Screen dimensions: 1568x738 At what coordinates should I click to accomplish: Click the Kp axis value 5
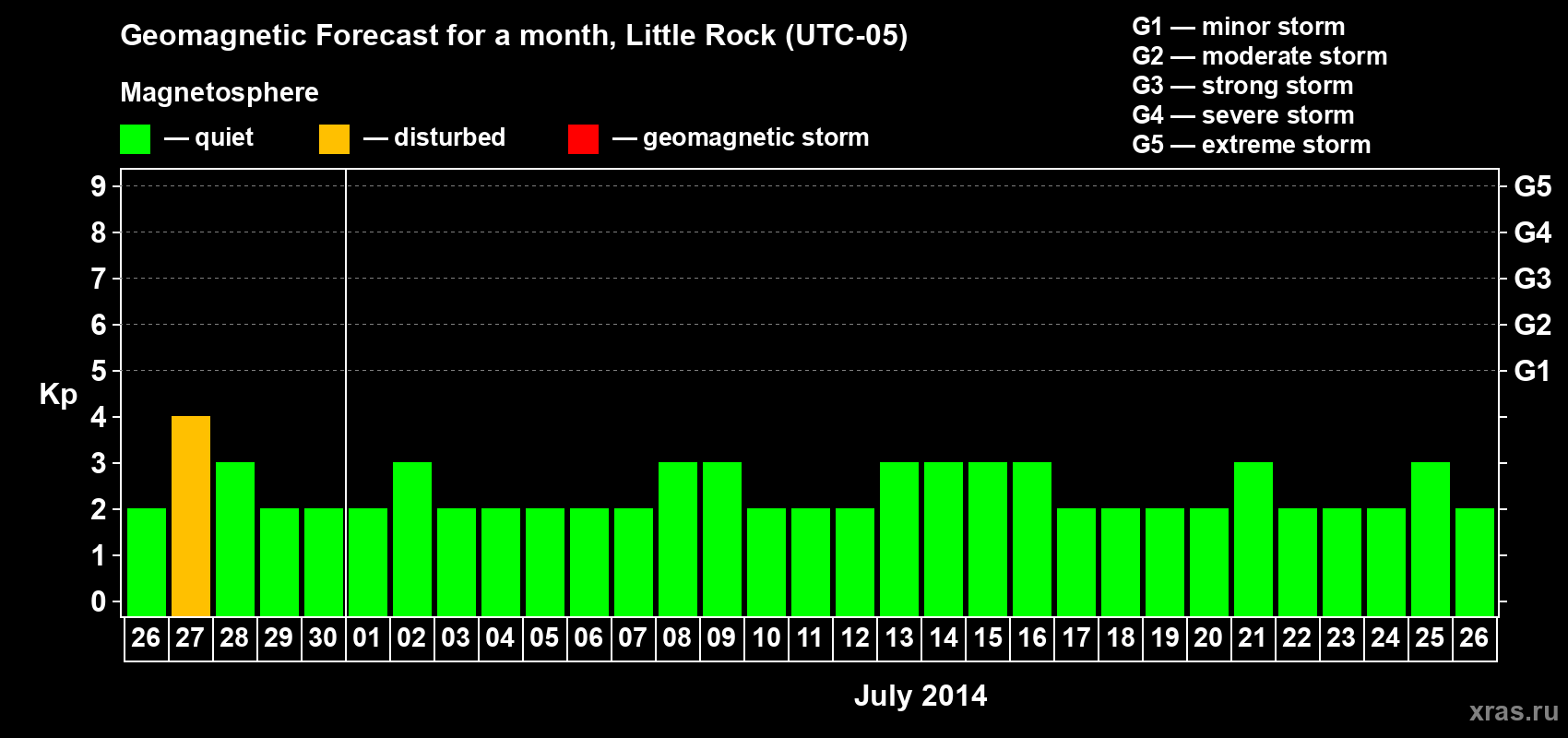pyautogui.click(x=98, y=371)
